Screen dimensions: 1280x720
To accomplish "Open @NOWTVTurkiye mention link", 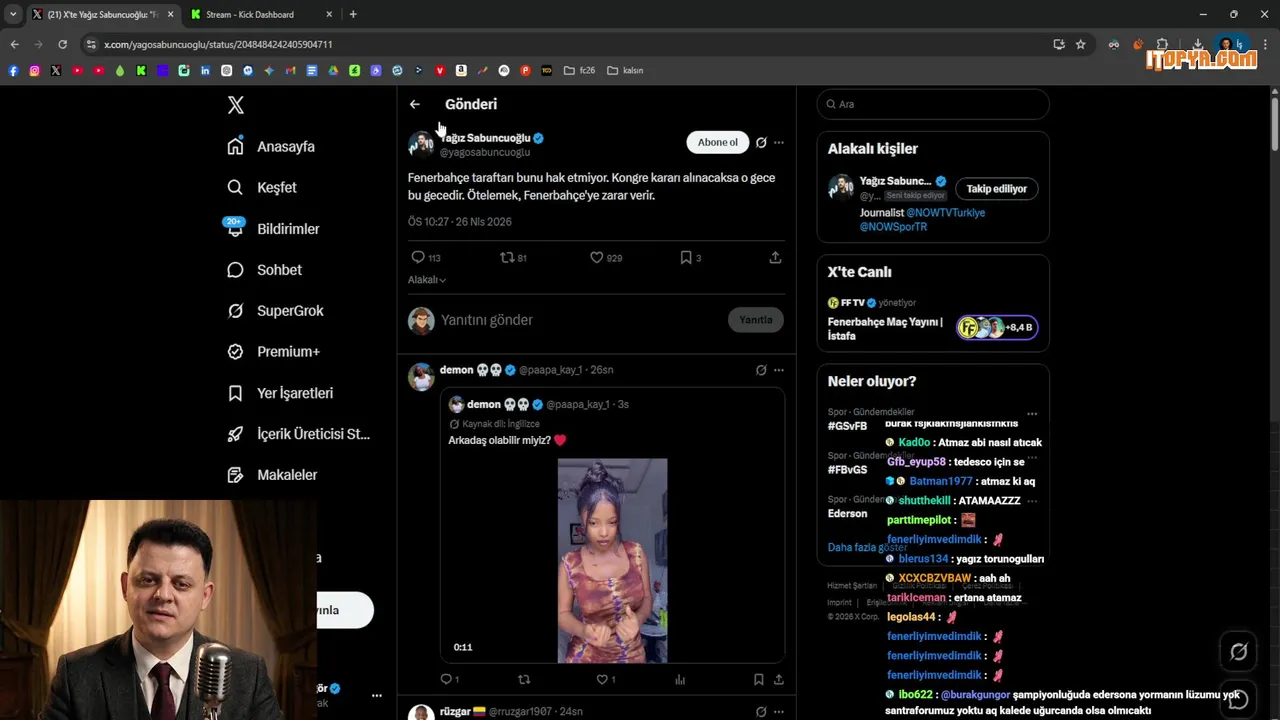I will tap(945, 213).
